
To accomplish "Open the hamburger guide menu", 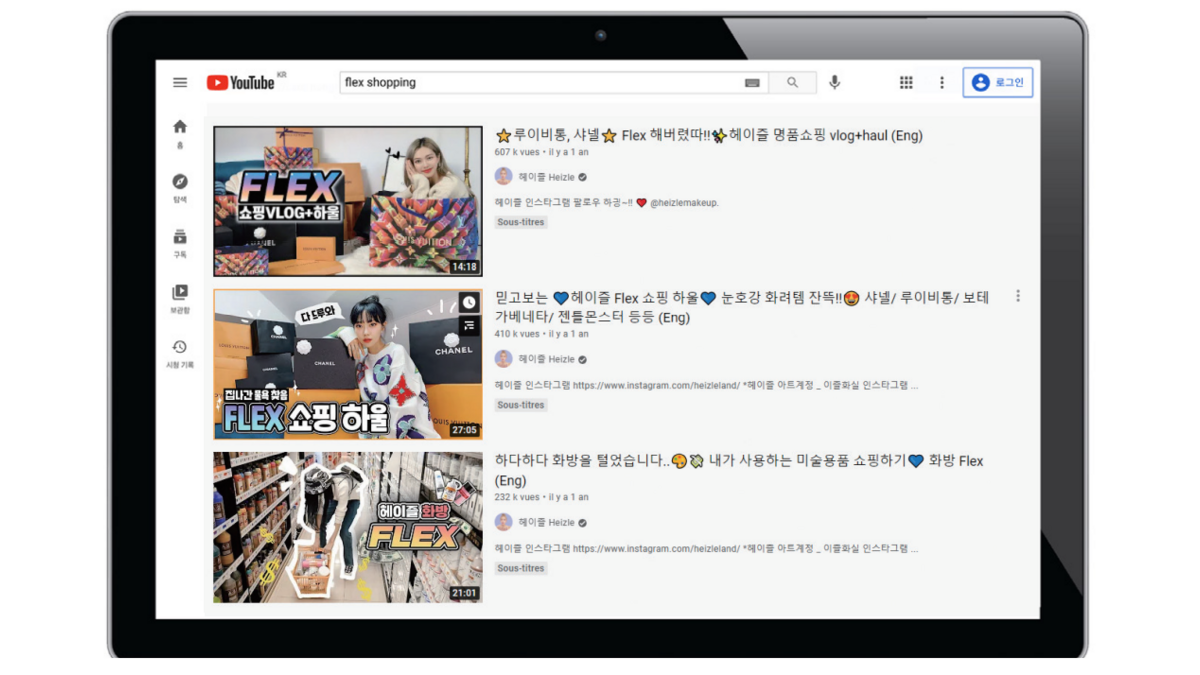I will (180, 83).
